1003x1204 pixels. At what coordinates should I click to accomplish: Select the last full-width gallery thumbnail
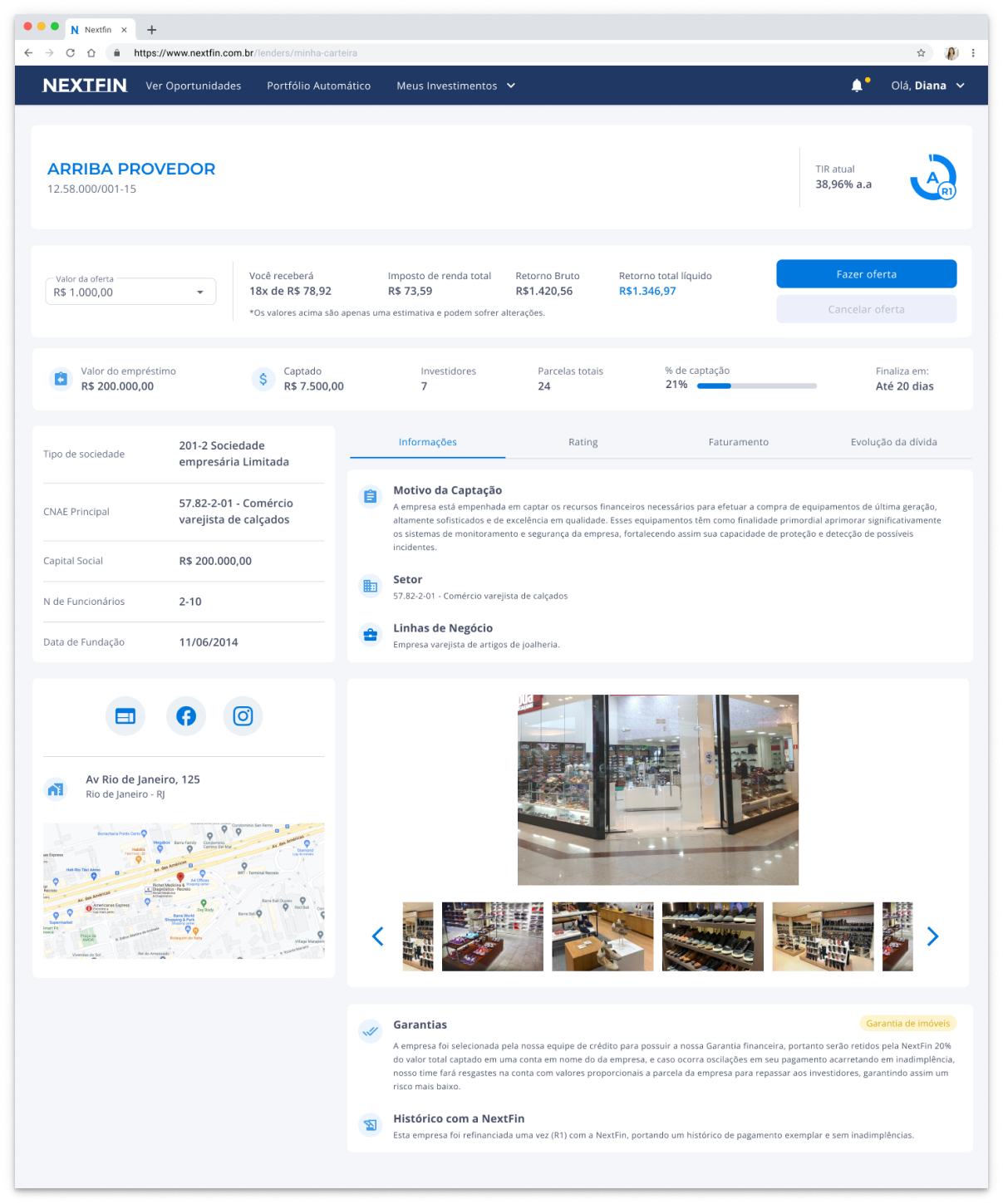click(824, 936)
